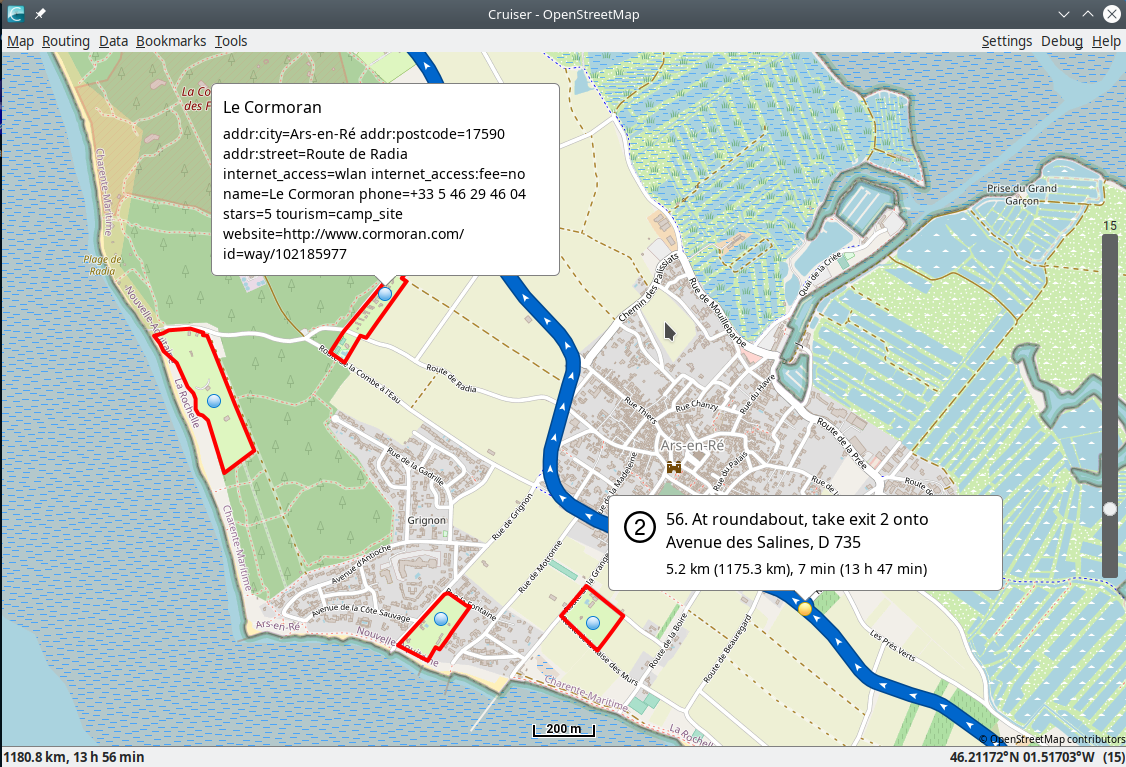Open the Help menu

coord(1106,41)
